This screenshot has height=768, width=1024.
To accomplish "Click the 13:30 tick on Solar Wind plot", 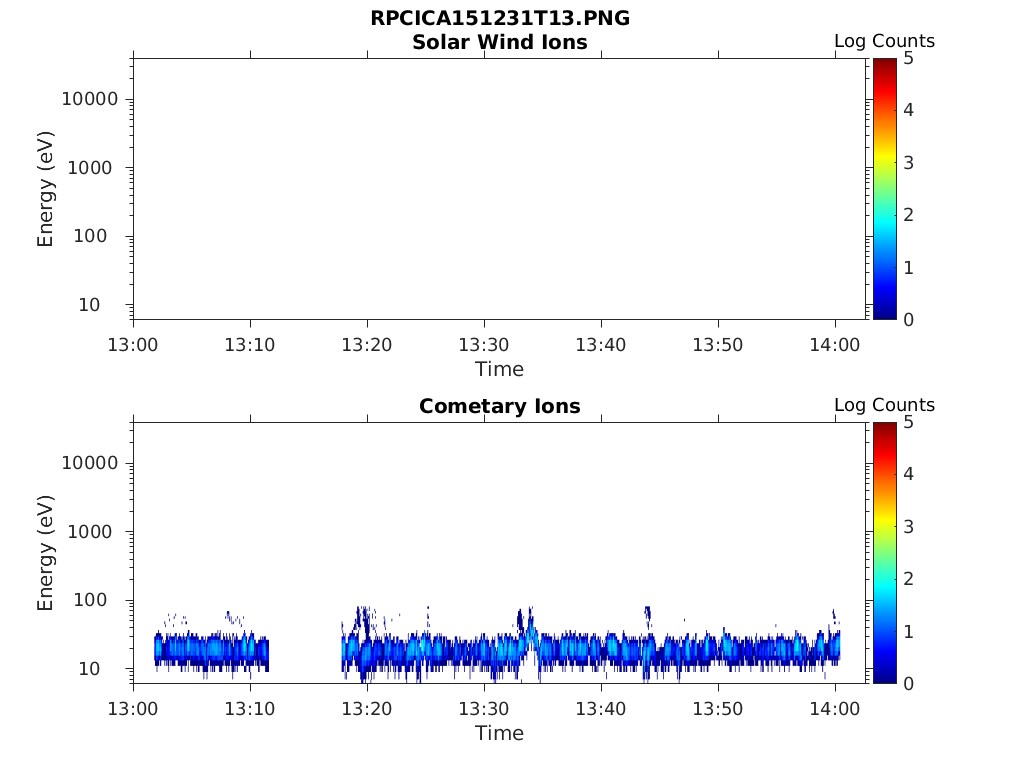I will pyautogui.click(x=484, y=345).
